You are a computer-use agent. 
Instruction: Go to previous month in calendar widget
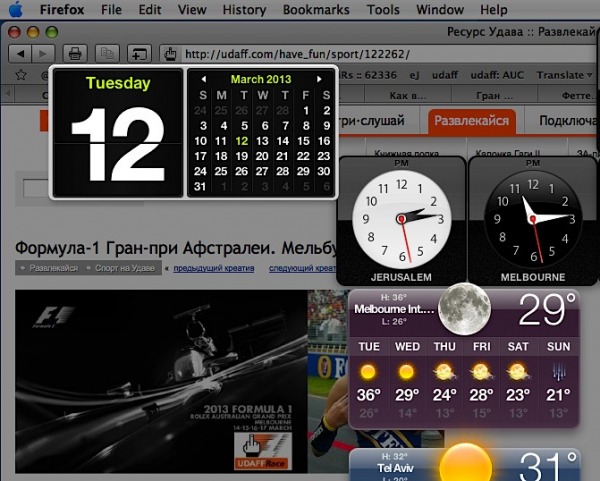(204, 79)
